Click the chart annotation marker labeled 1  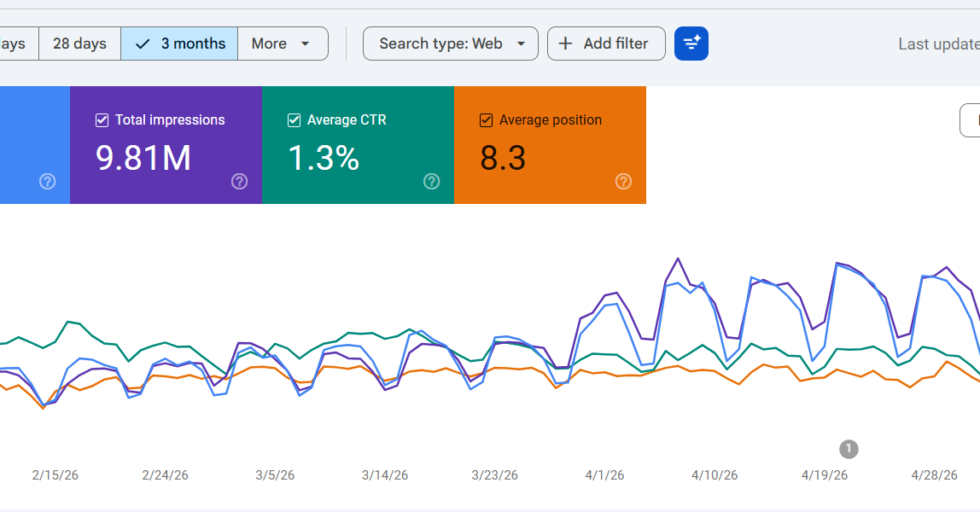pos(848,449)
